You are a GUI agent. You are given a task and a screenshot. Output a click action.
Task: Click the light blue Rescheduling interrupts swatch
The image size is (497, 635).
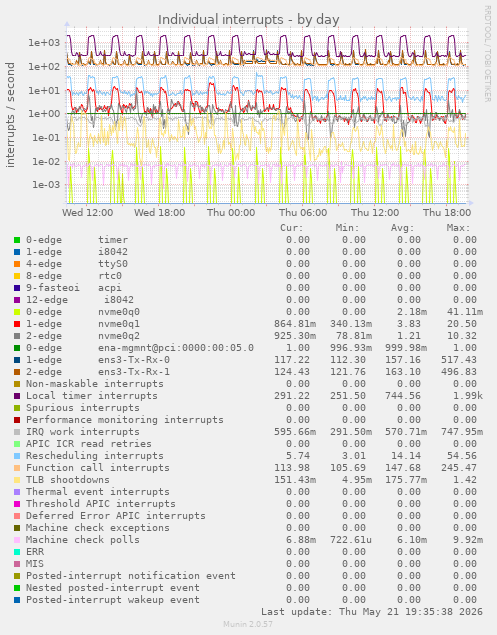click(17, 456)
